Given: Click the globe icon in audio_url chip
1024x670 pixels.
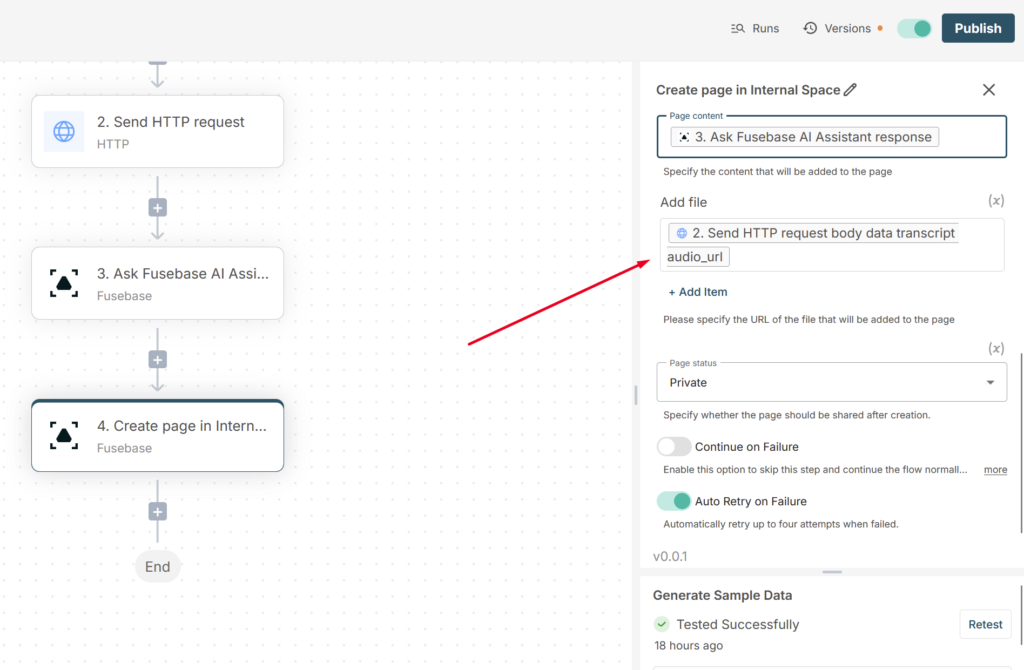Looking at the screenshot, I should pyautogui.click(x=682, y=233).
